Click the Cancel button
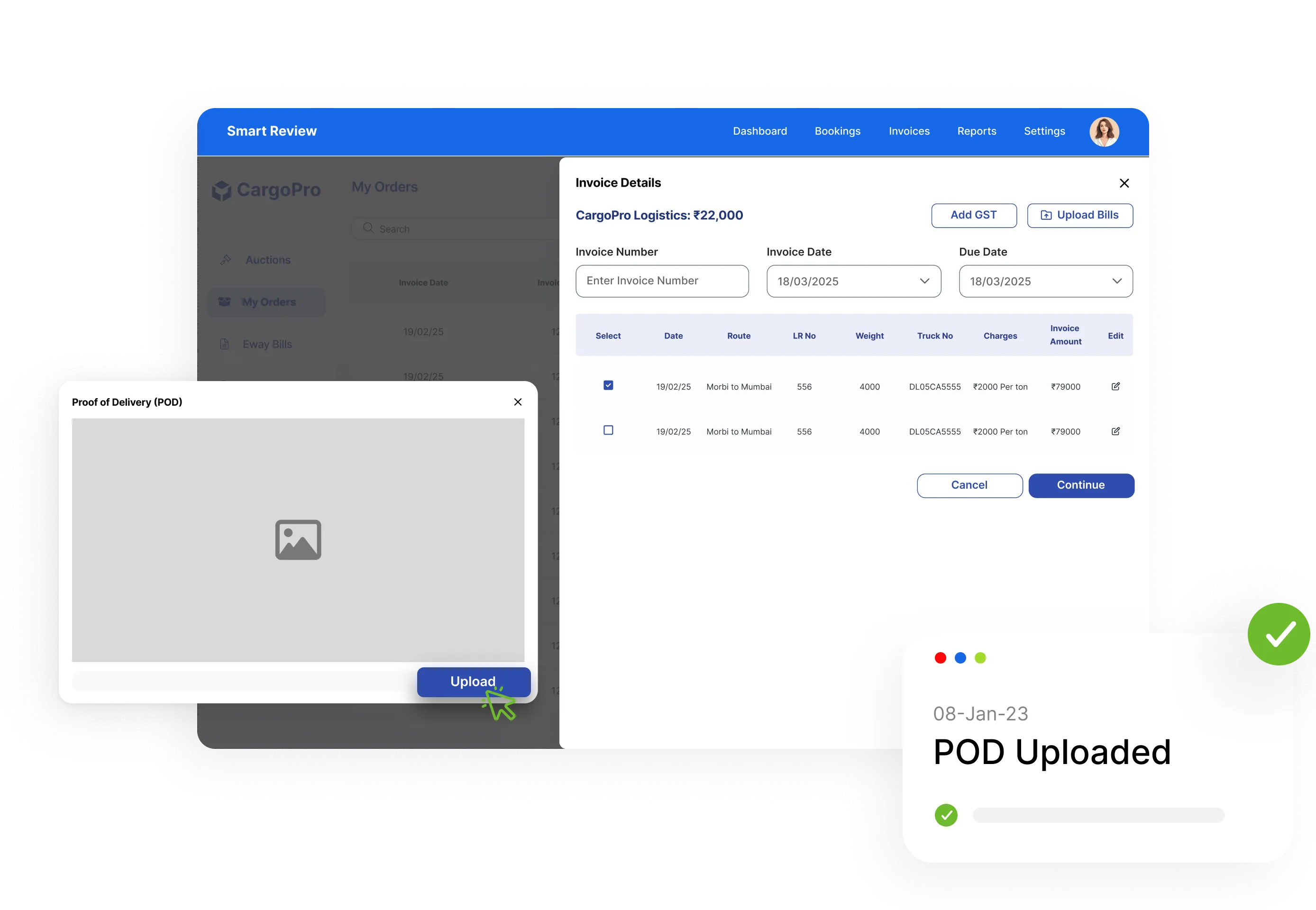The image size is (1316, 910). tap(969, 486)
